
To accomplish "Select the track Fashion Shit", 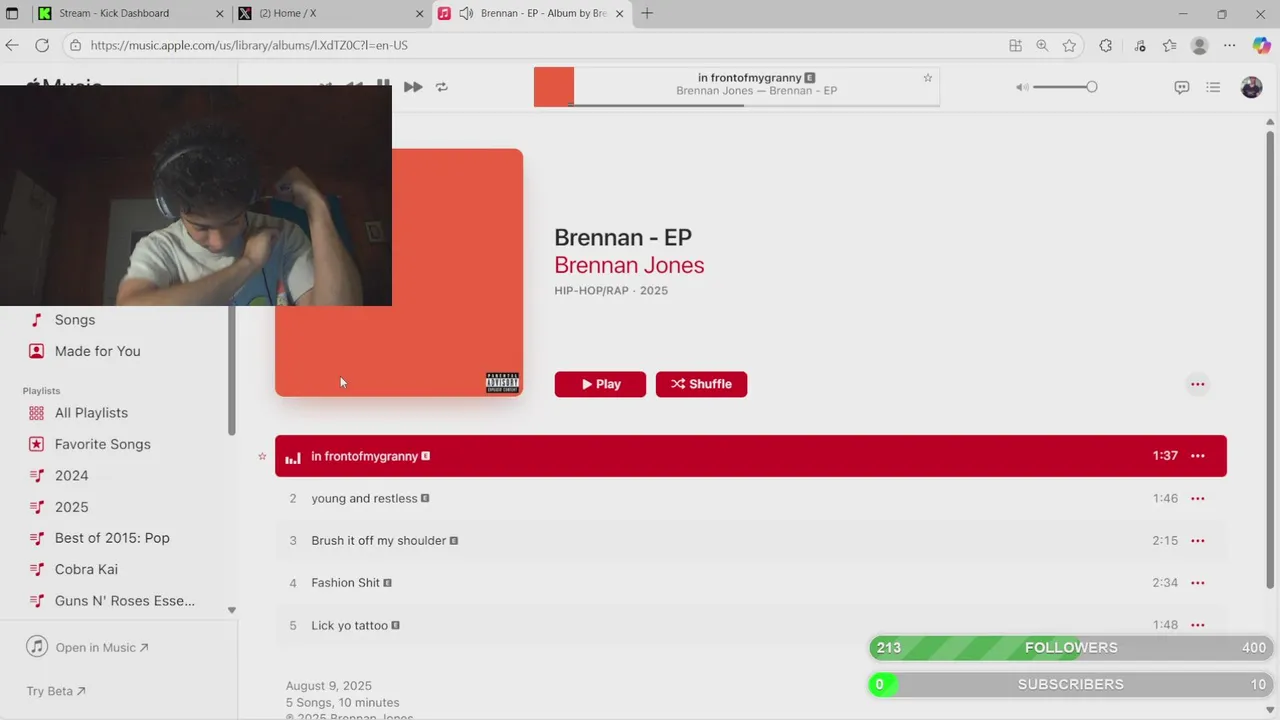I will pos(751,583).
